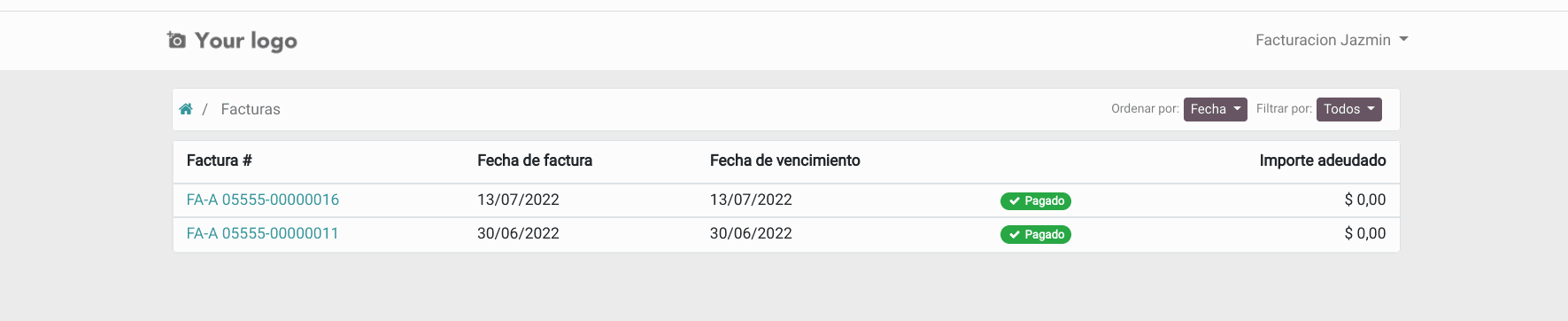
Task: Click the $ 0,00 amount in first row
Action: [1365, 200]
